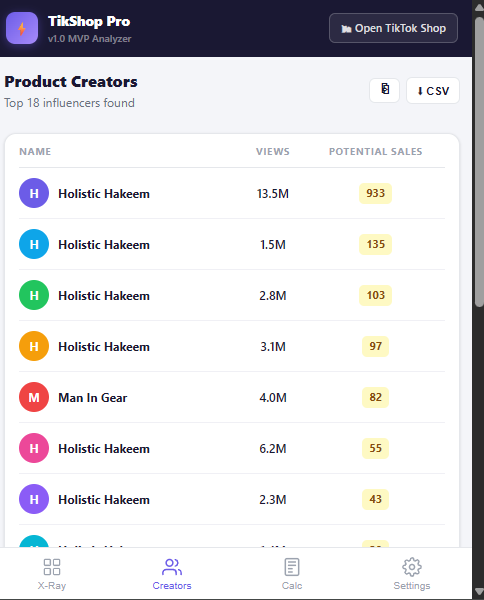Image resolution: width=484 pixels, height=600 pixels.
Task: Click the orange H avatar with 3.1M views
Action: click(34, 346)
